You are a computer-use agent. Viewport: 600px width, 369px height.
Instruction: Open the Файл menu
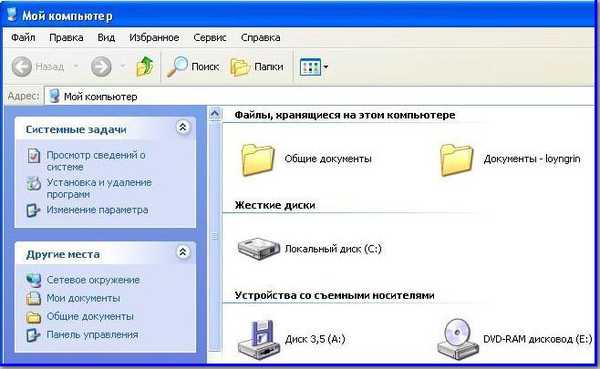[x=23, y=38]
